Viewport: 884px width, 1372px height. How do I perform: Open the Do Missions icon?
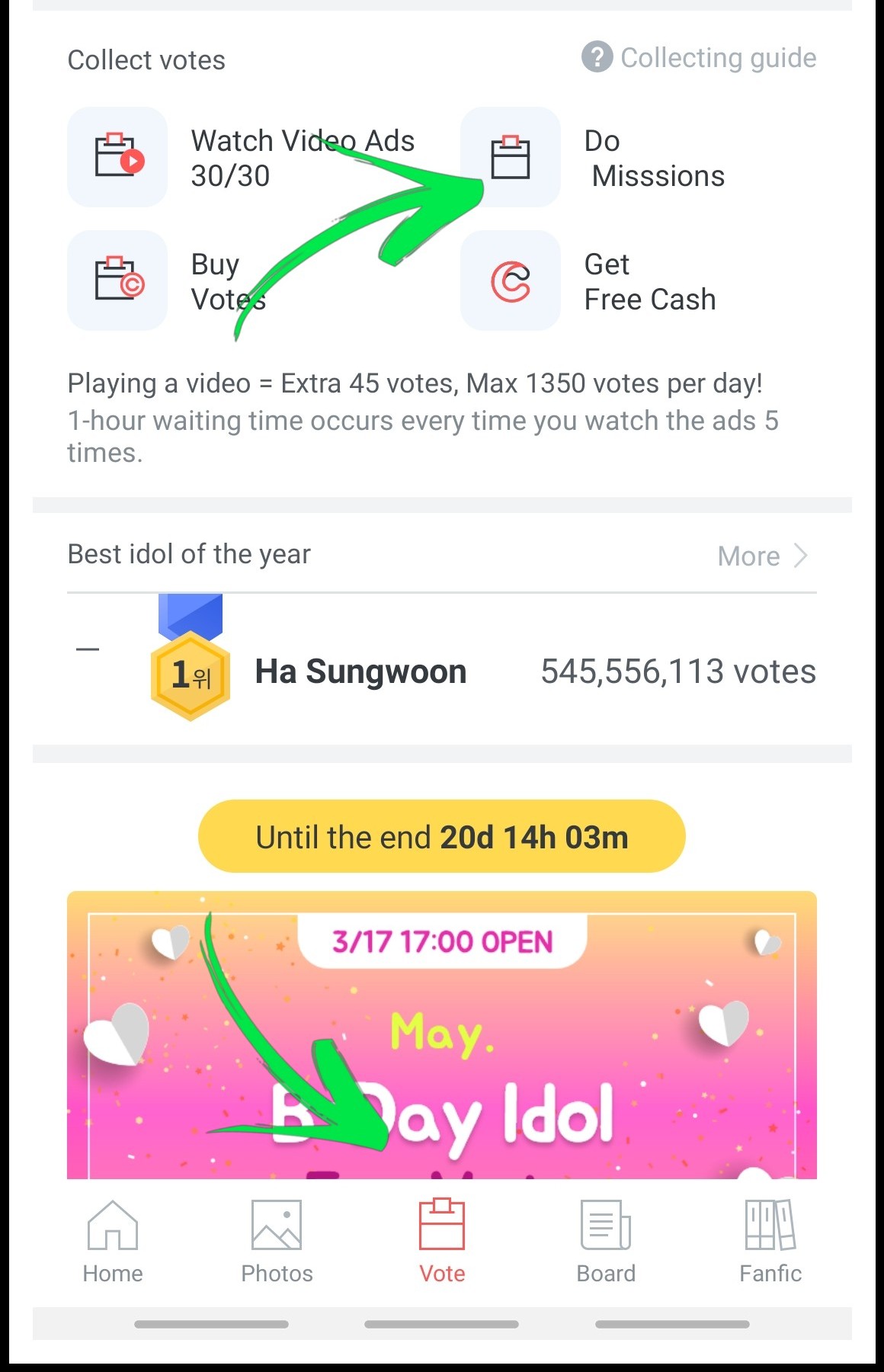(511, 157)
